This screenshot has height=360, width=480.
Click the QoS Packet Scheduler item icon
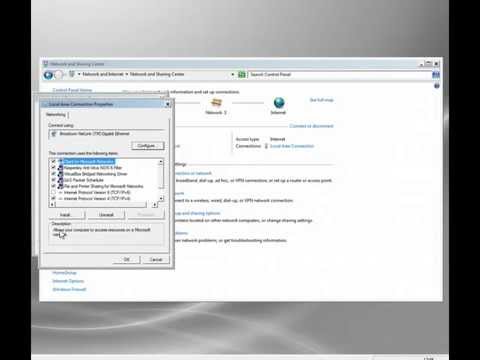pos(60,180)
